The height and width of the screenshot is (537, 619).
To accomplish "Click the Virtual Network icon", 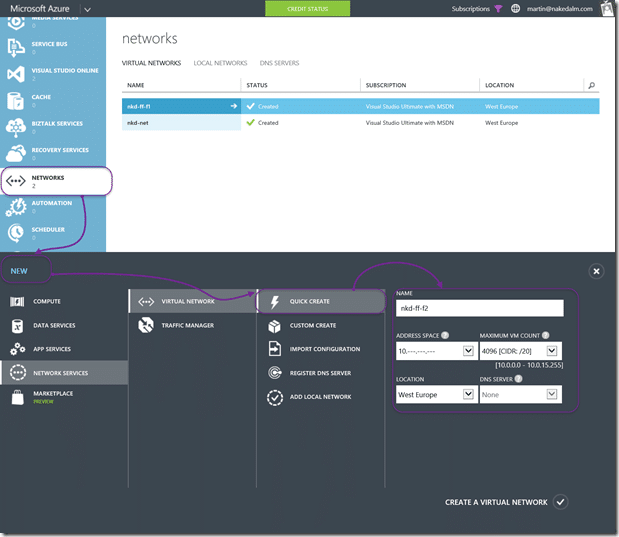I will tap(146, 302).
